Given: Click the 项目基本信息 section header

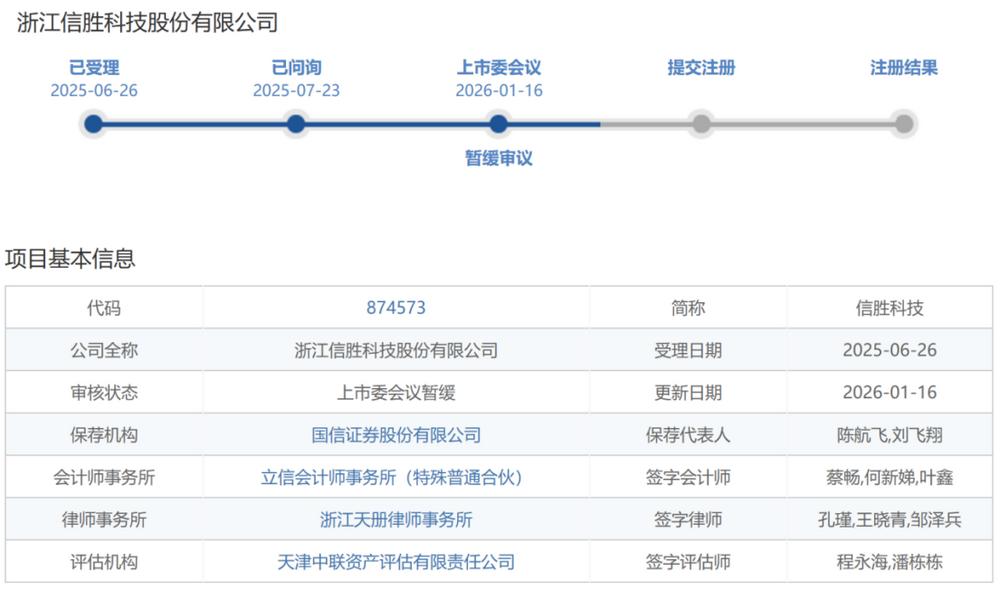Looking at the screenshot, I should click(73, 259).
